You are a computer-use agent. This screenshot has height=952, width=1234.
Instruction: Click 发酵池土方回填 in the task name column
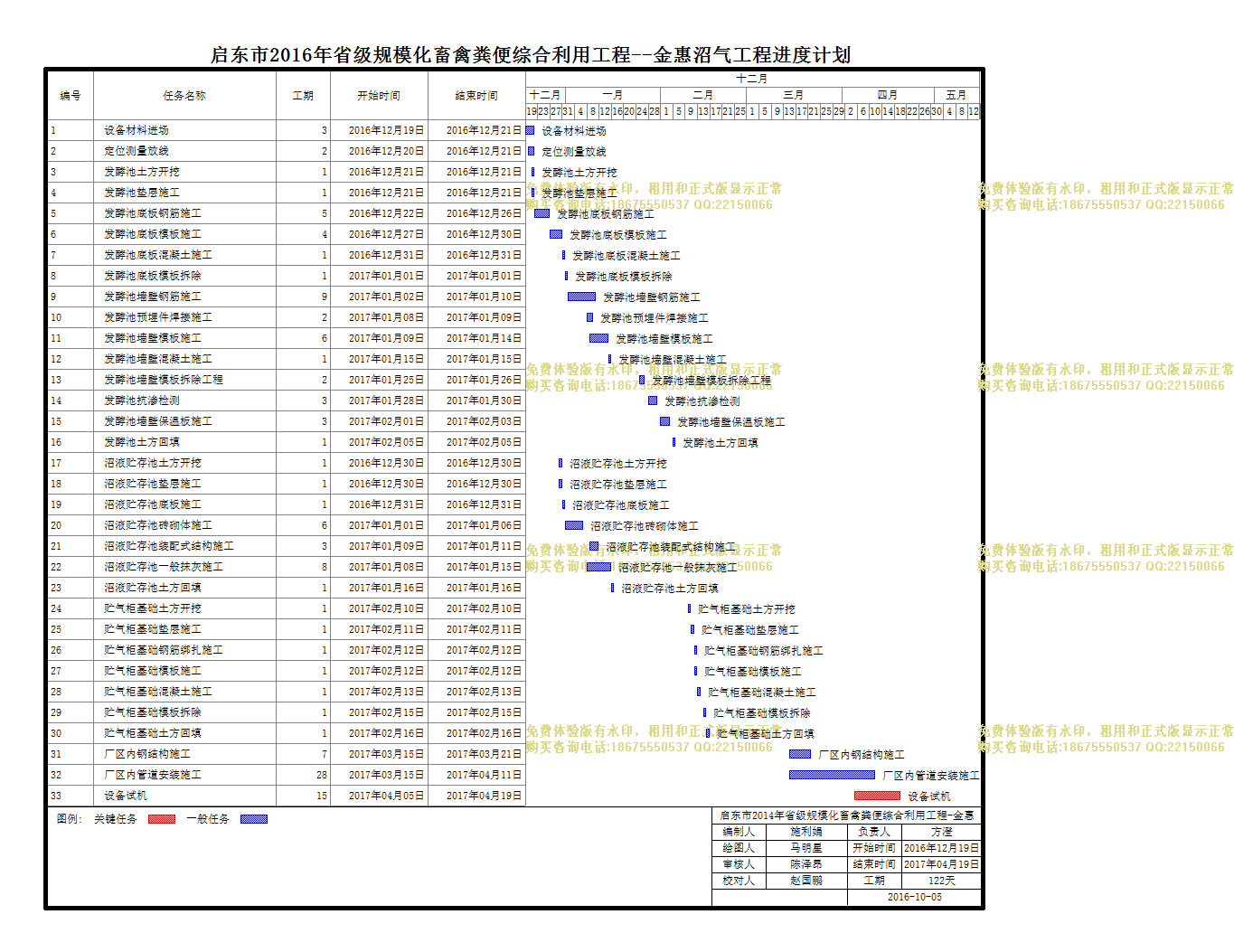142,442
